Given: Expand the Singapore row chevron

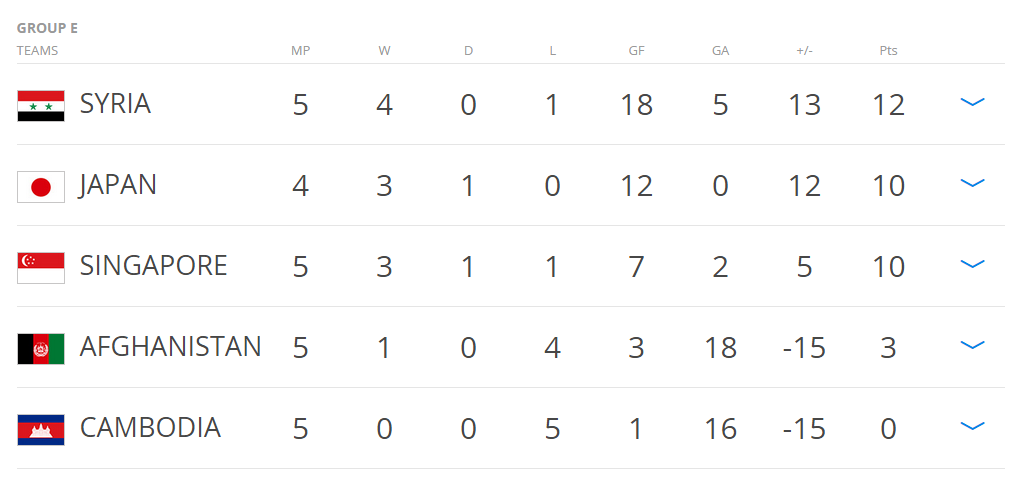Looking at the screenshot, I should (972, 265).
